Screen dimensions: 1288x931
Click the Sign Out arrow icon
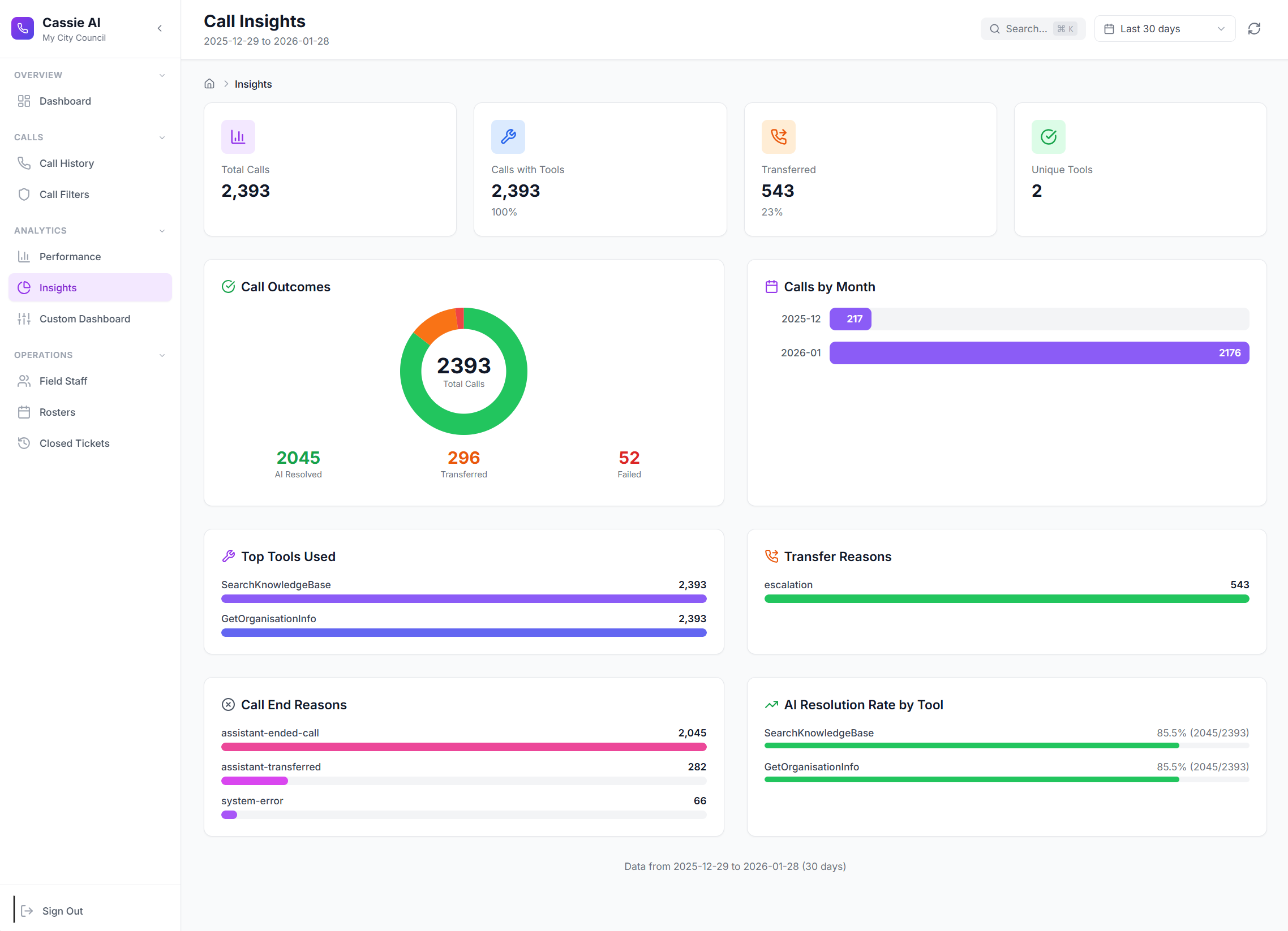click(x=27, y=911)
